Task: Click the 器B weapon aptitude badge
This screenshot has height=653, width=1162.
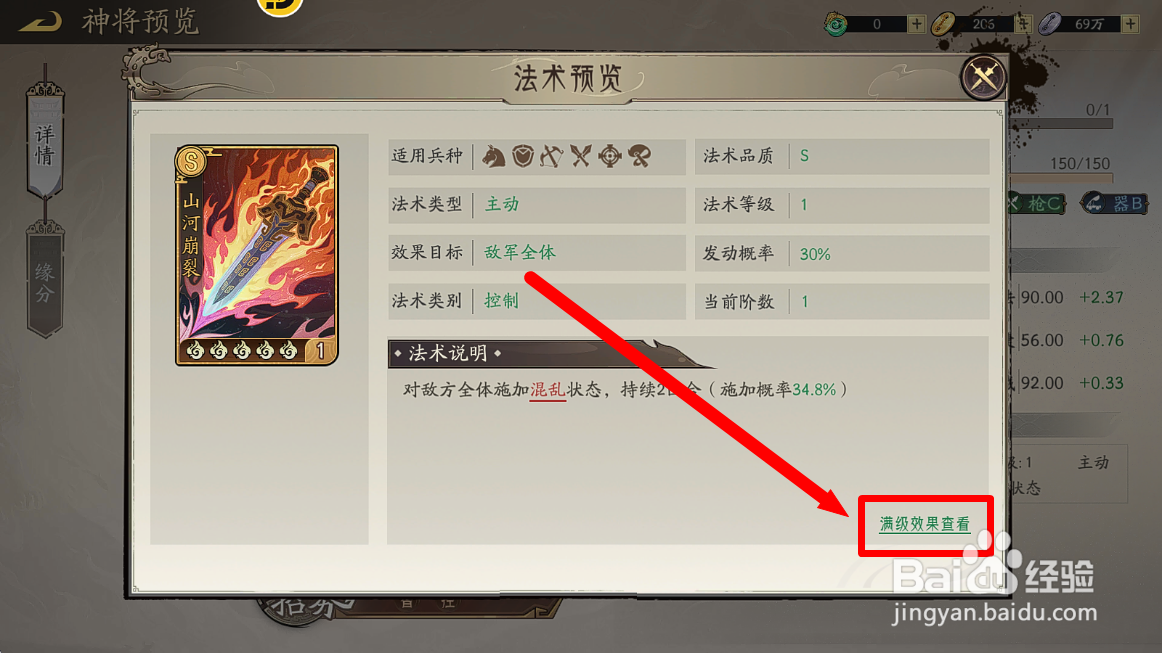Action: tap(1114, 203)
